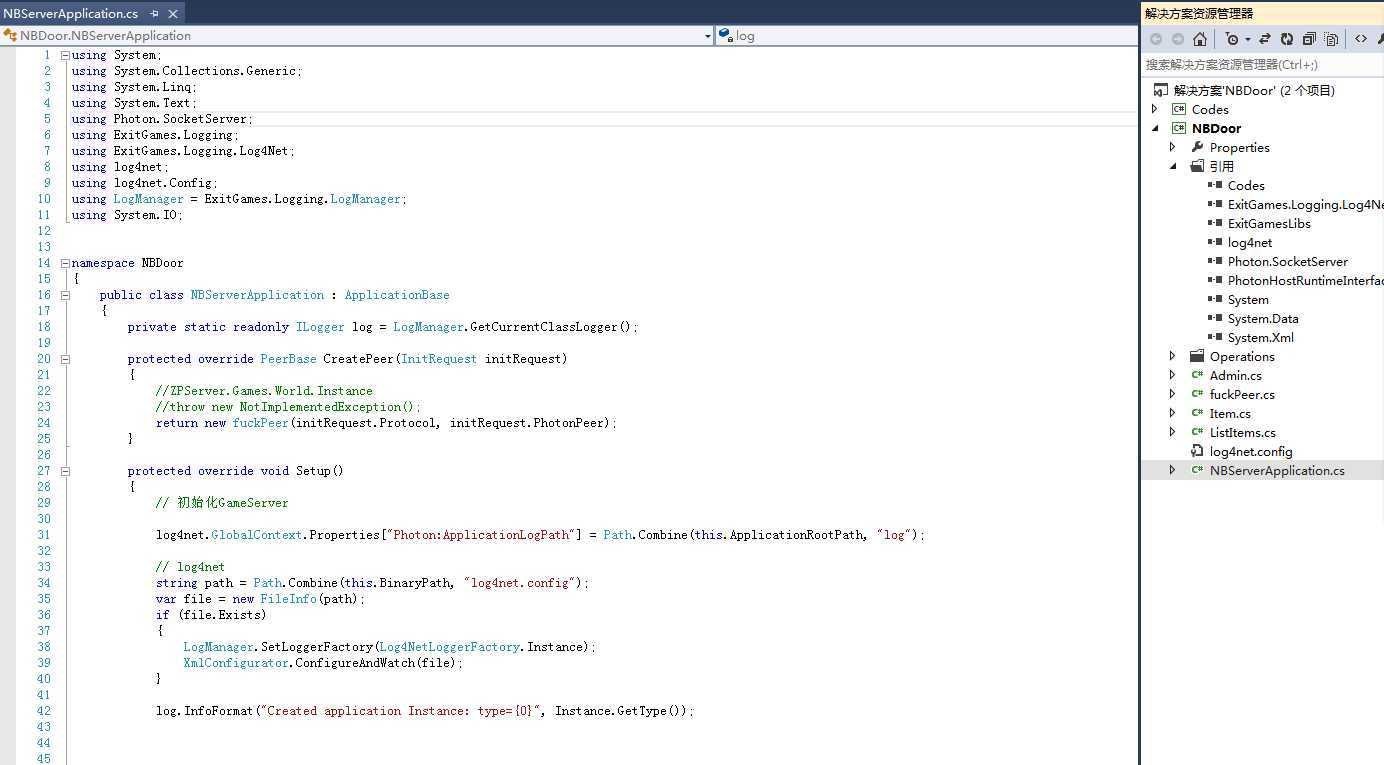Collapse the CreatePeer method block
Screen dimensions: 1384x765
(65, 359)
